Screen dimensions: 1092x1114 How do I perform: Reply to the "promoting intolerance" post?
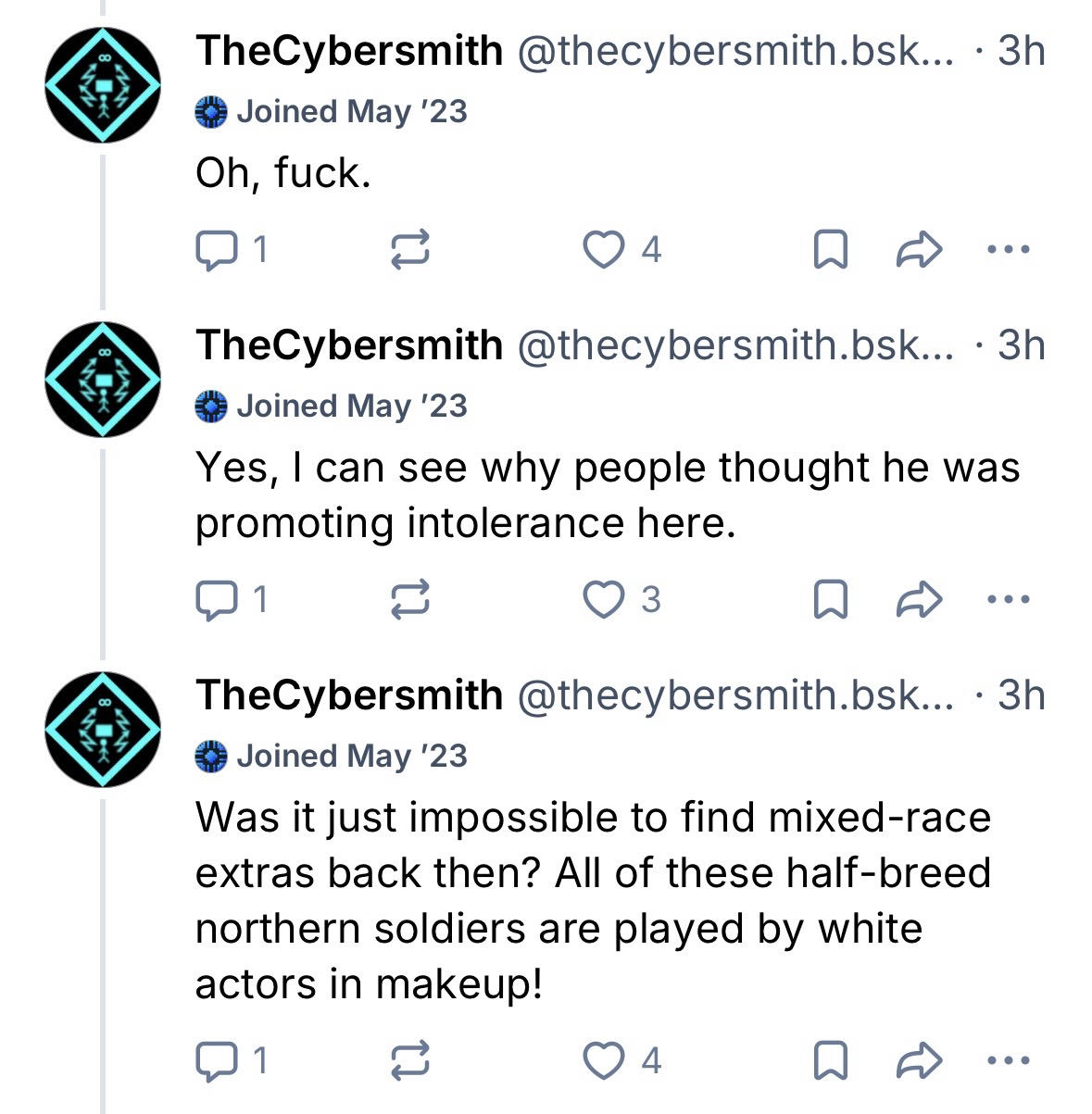point(216,600)
